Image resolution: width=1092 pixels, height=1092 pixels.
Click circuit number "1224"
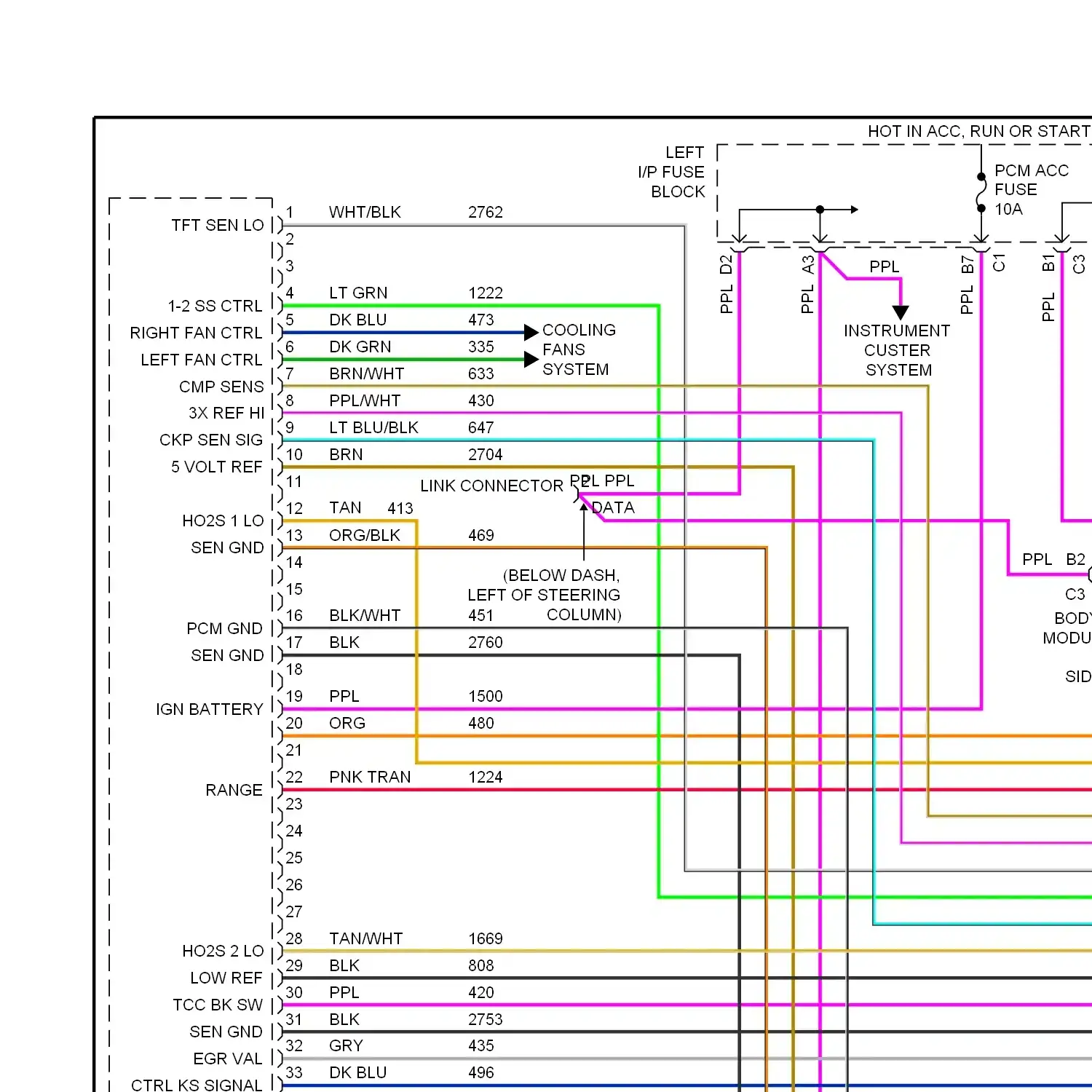tap(486, 777)
